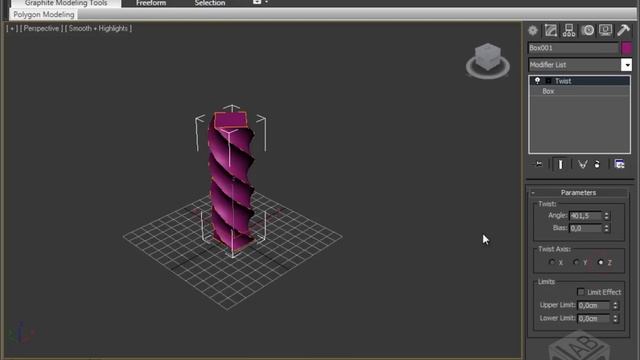Switch to the Freeform tab
Image resolution: width=640 pixels, height=360 pixels.
151,3
